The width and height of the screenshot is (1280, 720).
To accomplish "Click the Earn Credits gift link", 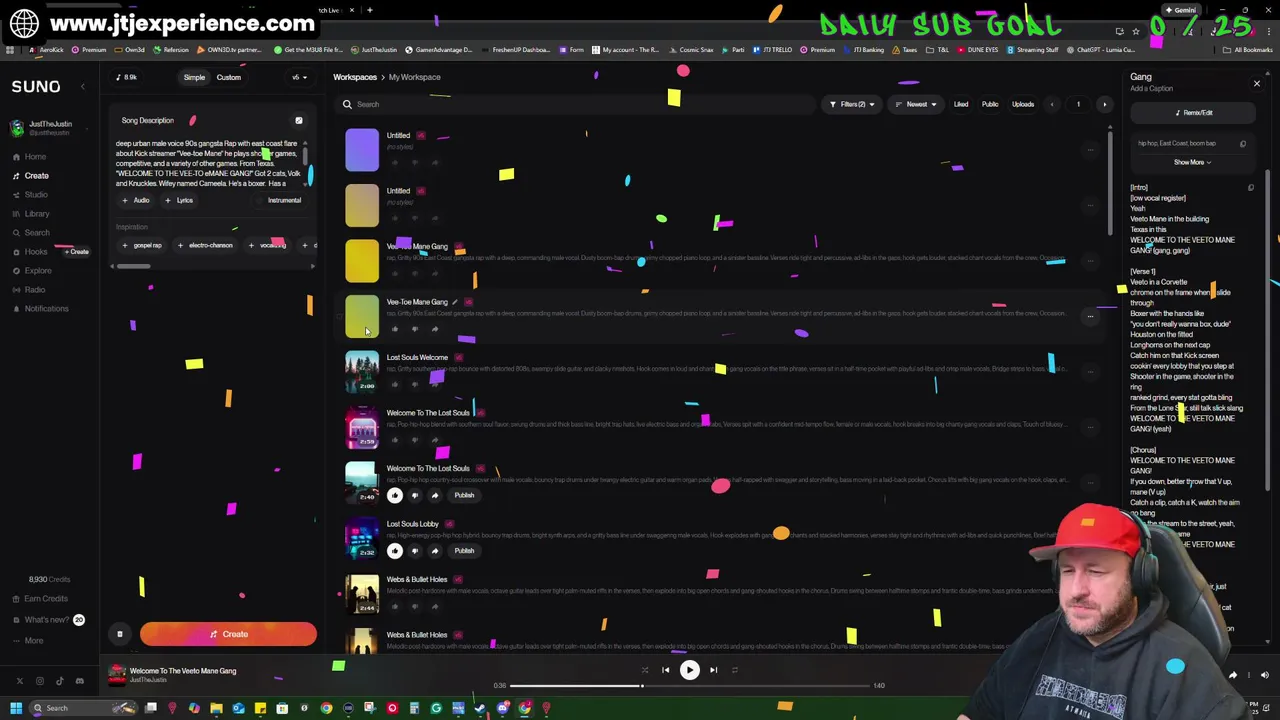I will point(40,599).
